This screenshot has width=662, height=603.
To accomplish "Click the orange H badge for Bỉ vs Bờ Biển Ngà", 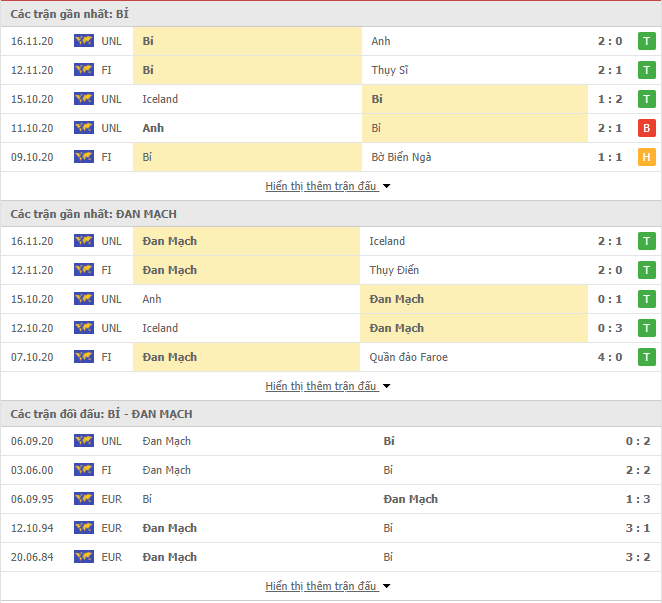I will [646, 157].
